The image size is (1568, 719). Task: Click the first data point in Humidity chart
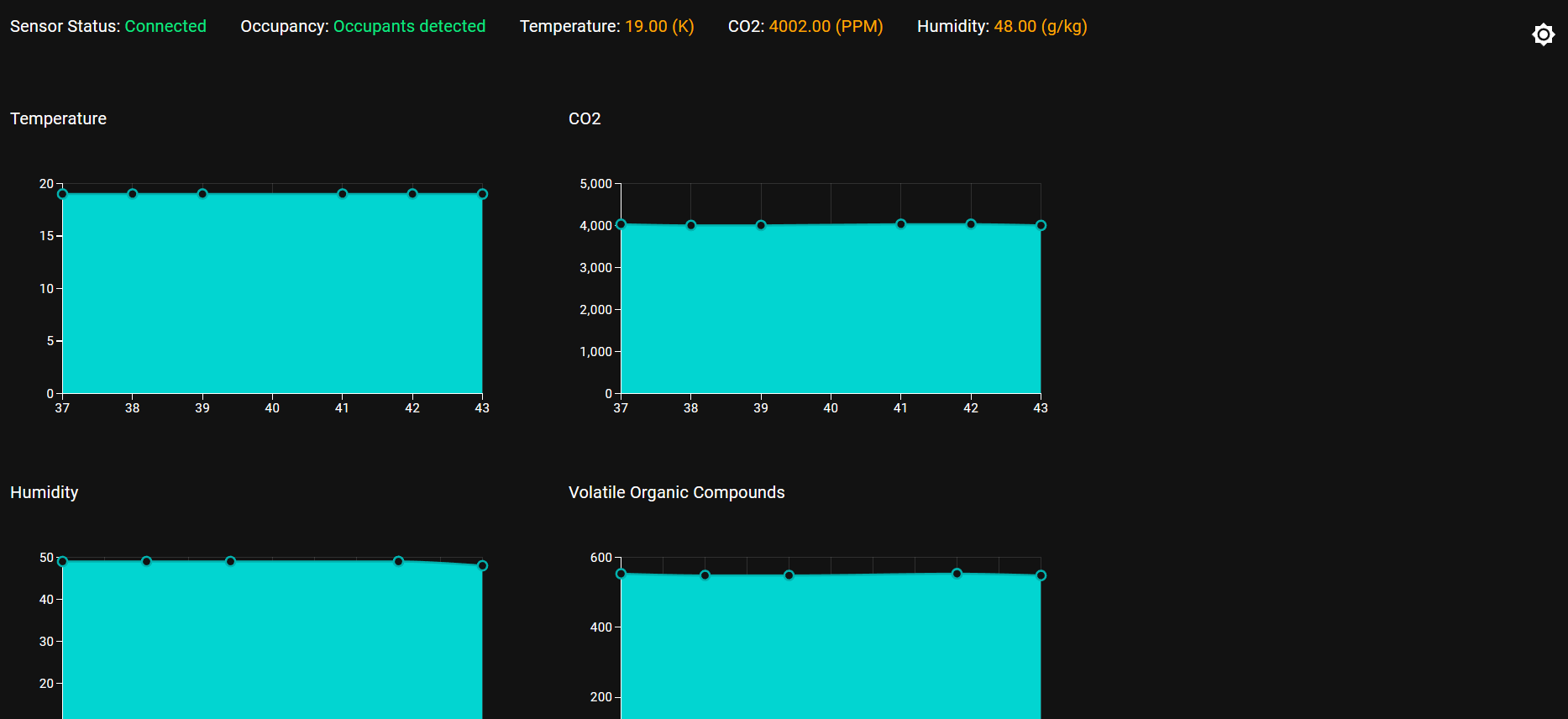tap(62, 561)
